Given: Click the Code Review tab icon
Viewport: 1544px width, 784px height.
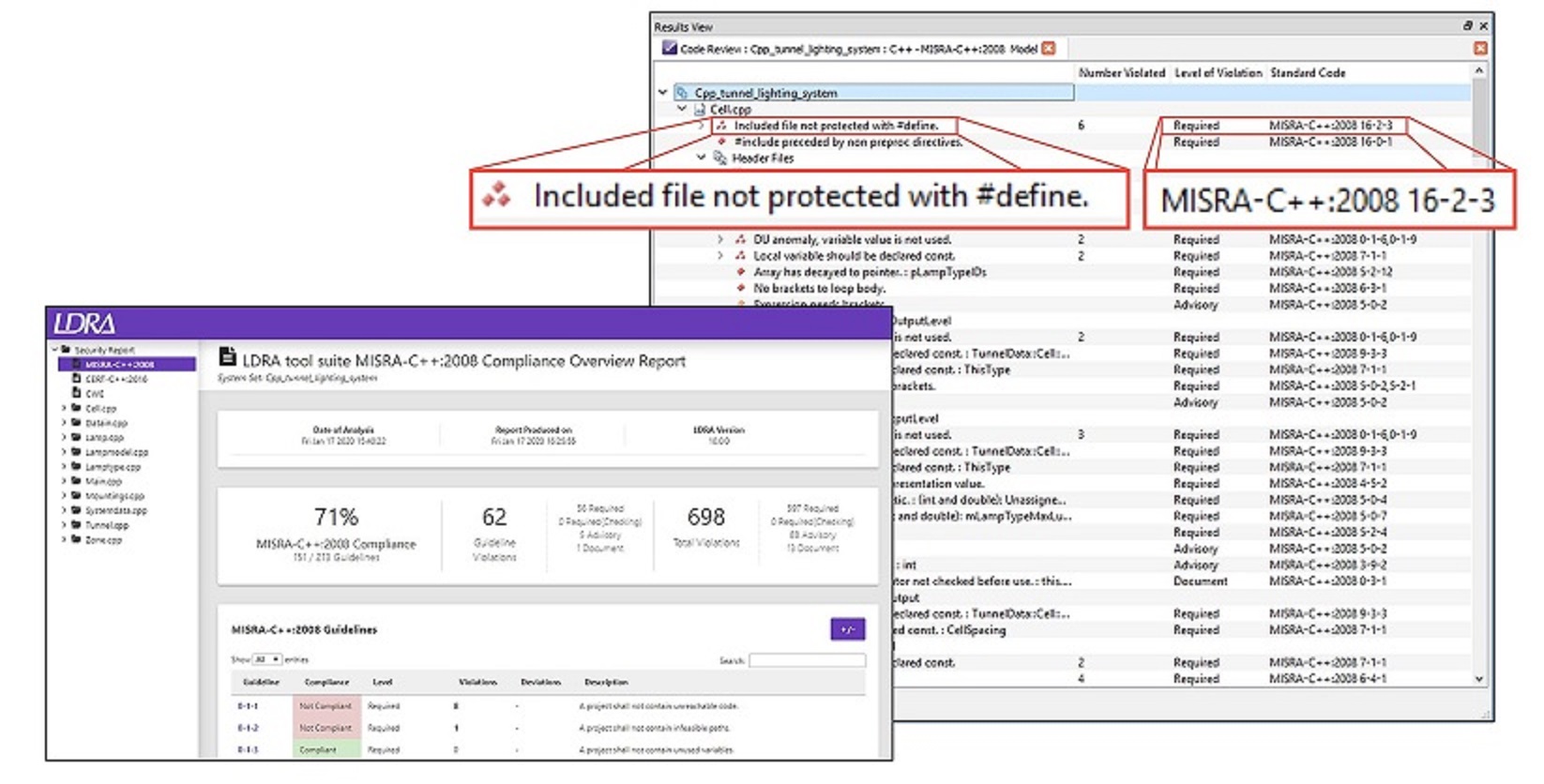Looking at the screenshot, I should (x=669, y=48).
